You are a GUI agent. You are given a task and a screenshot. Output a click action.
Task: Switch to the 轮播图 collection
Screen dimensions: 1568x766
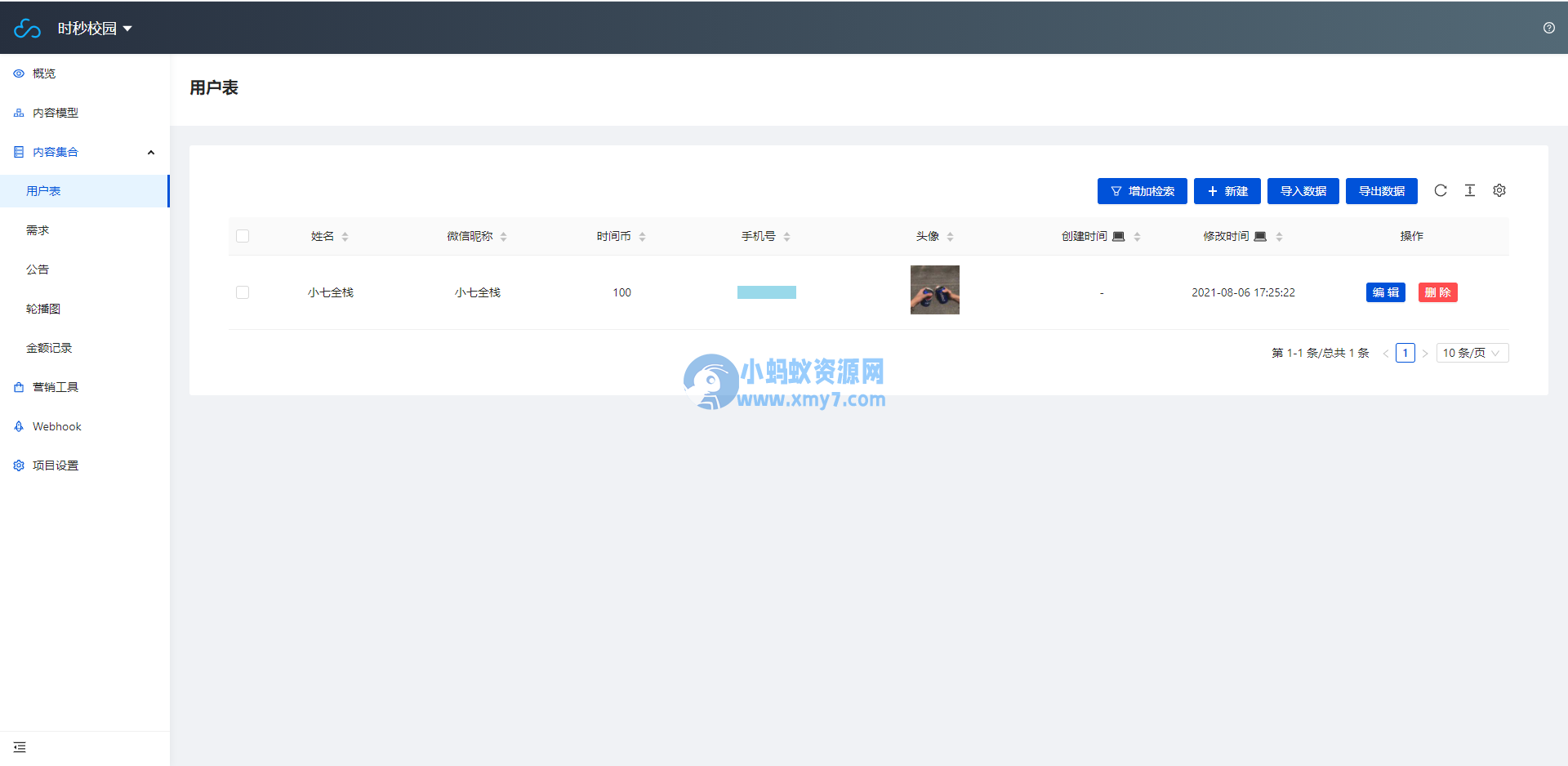pos(43,308)
